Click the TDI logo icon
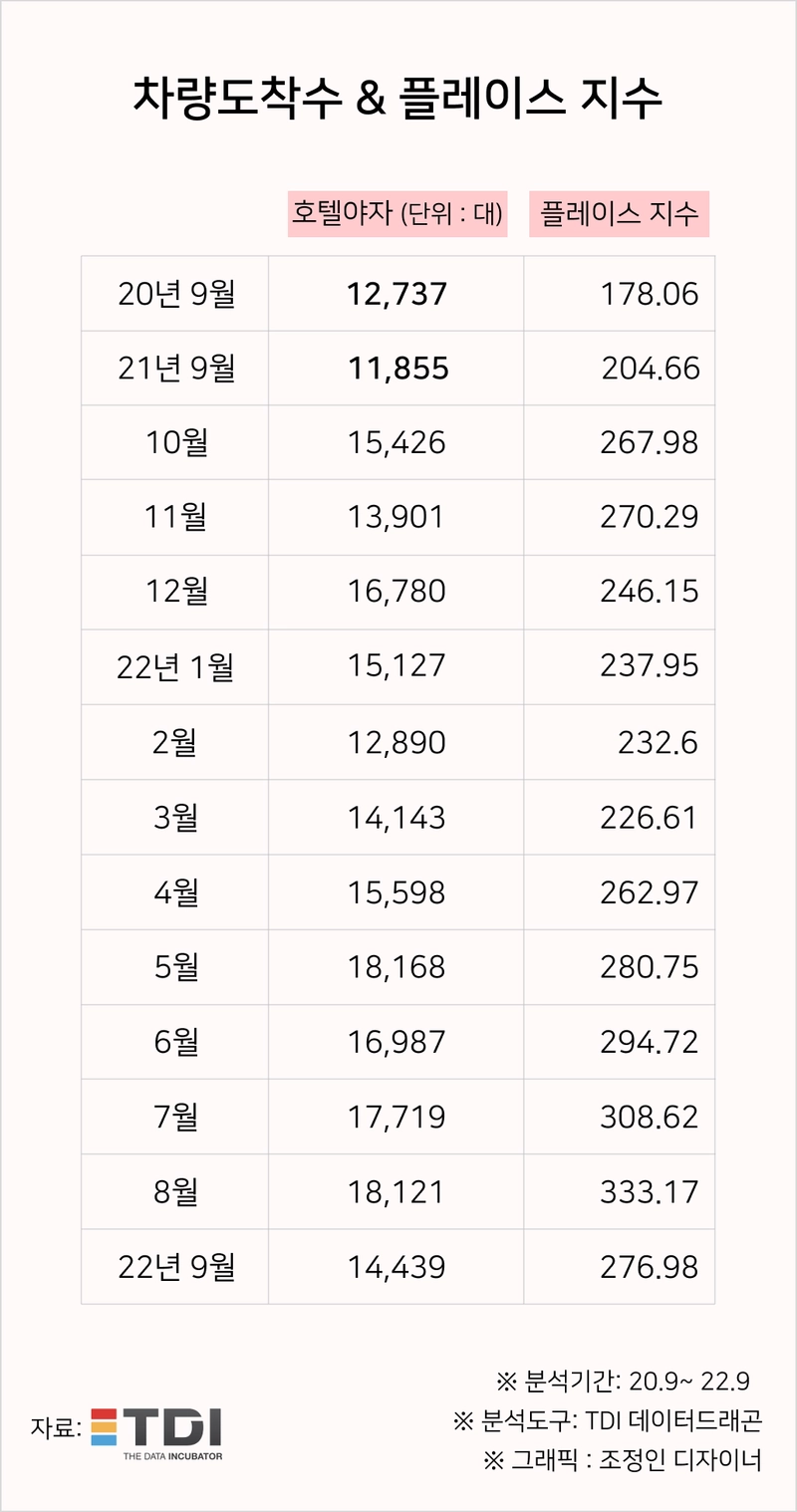The image size is (797, 1512). (x=155, y=1434)
